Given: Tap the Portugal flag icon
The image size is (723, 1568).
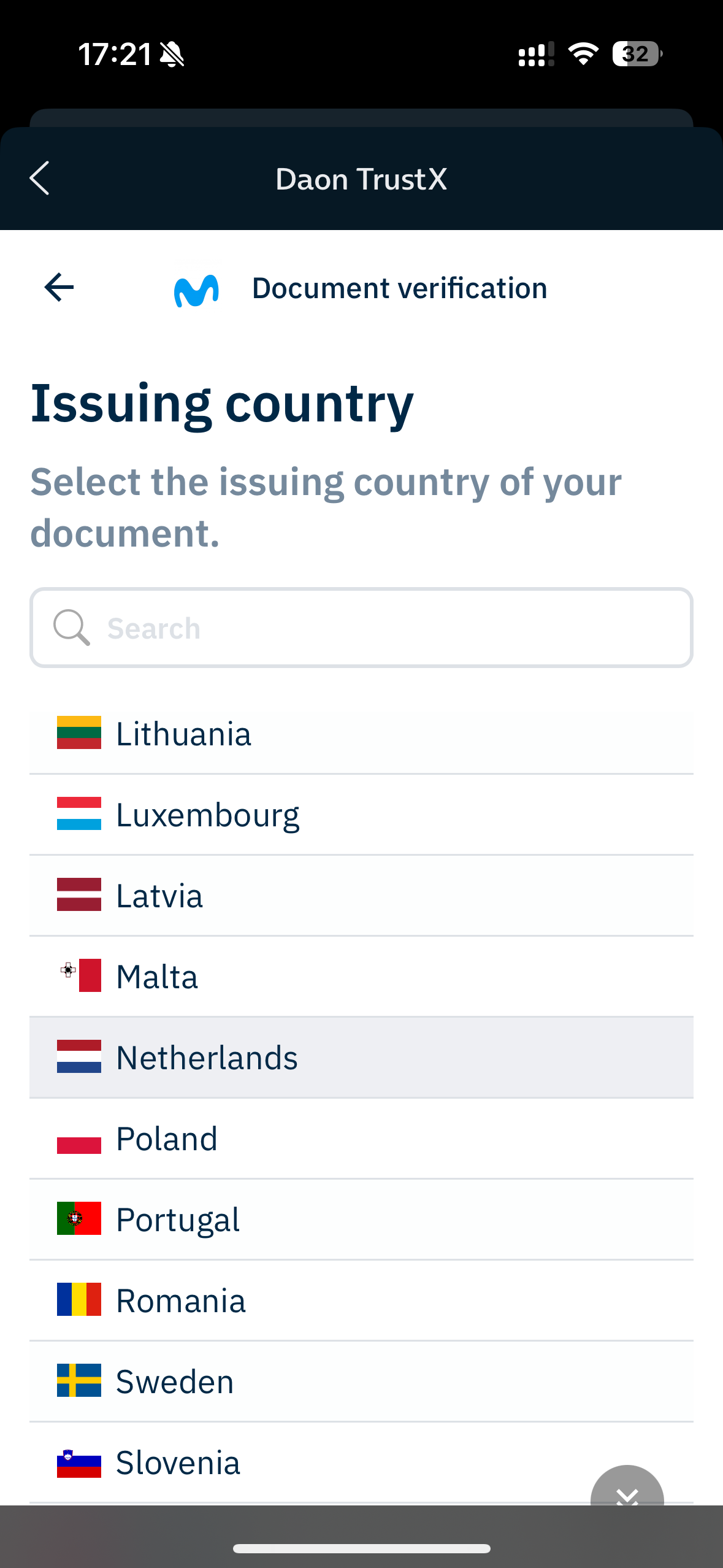Looking at the screenshot, I should (79, 1218).
